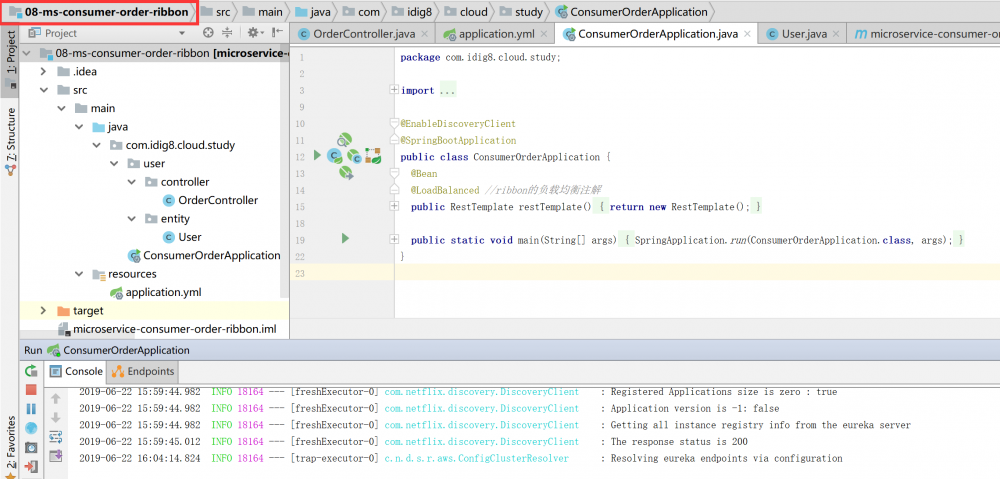This screenshot has width=1000, height=479.
Task: Pause program output in Run panel
Action: [31, 408]
